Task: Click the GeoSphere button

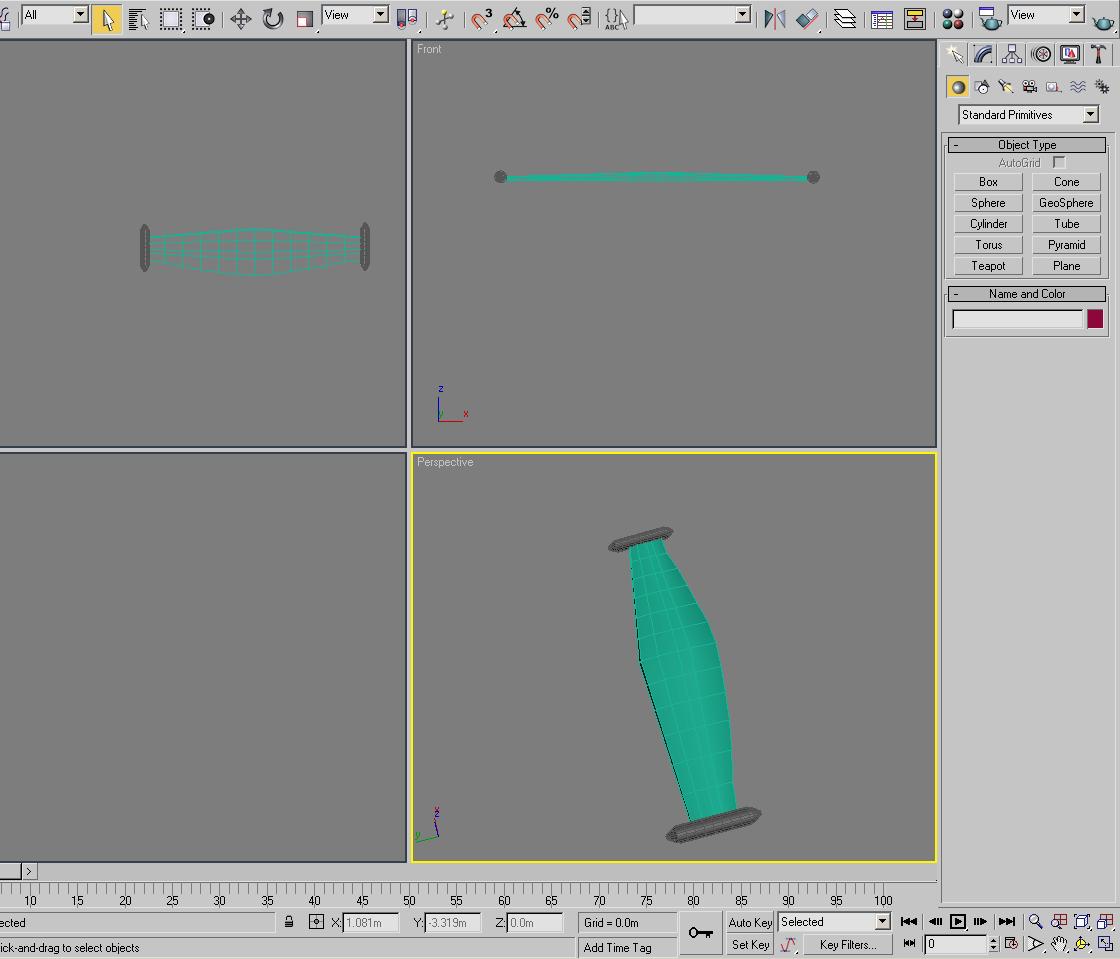Action: [1066, 203]
